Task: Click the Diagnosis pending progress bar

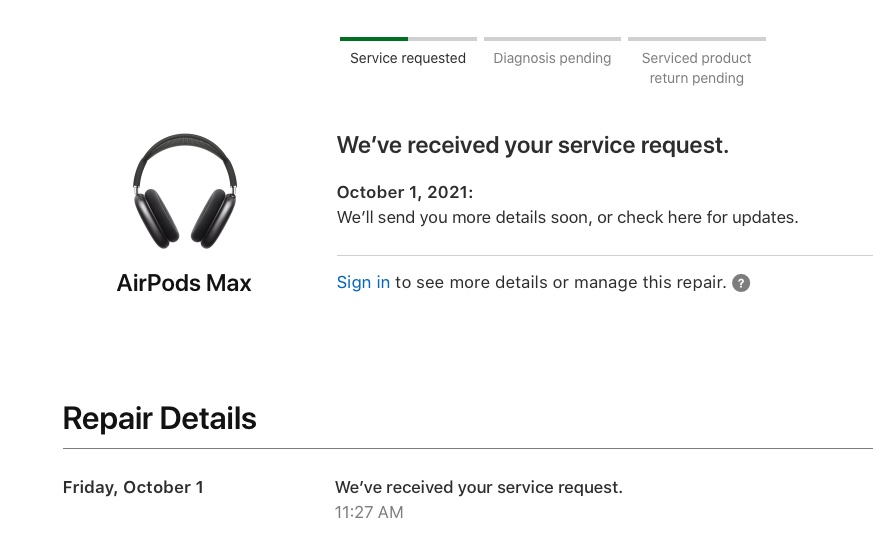Action: pos(552,39)
